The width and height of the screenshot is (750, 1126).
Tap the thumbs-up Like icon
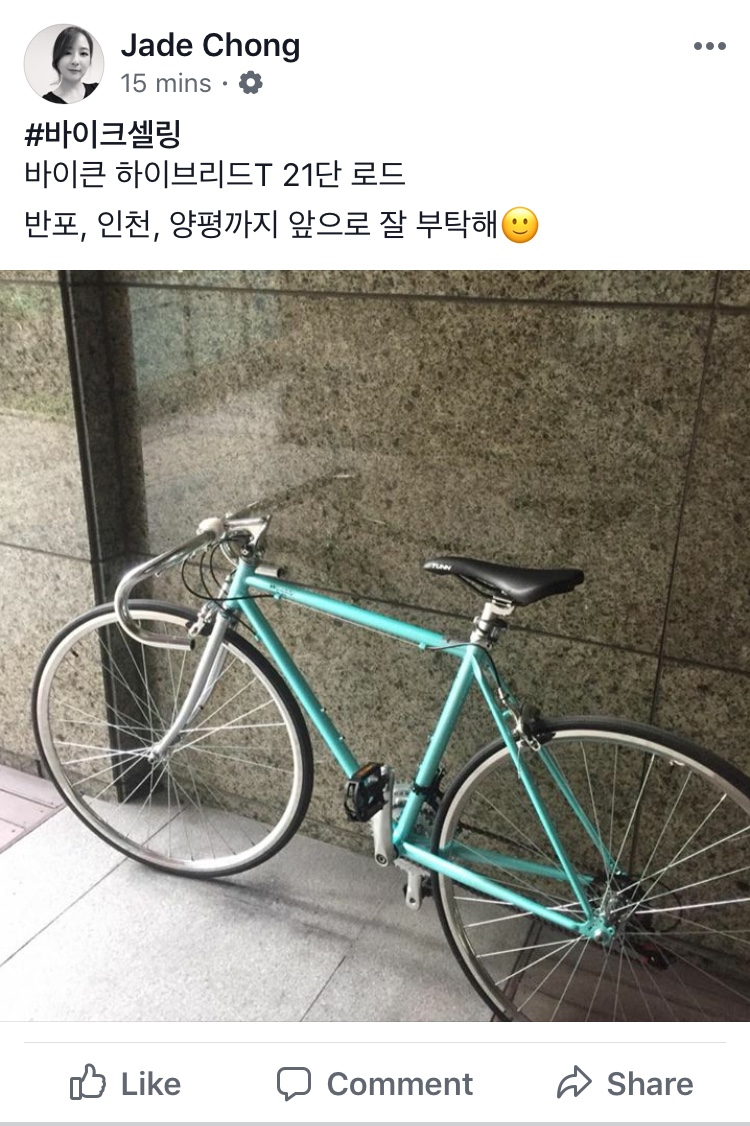pyautogui.click(x=88, y=1081)
